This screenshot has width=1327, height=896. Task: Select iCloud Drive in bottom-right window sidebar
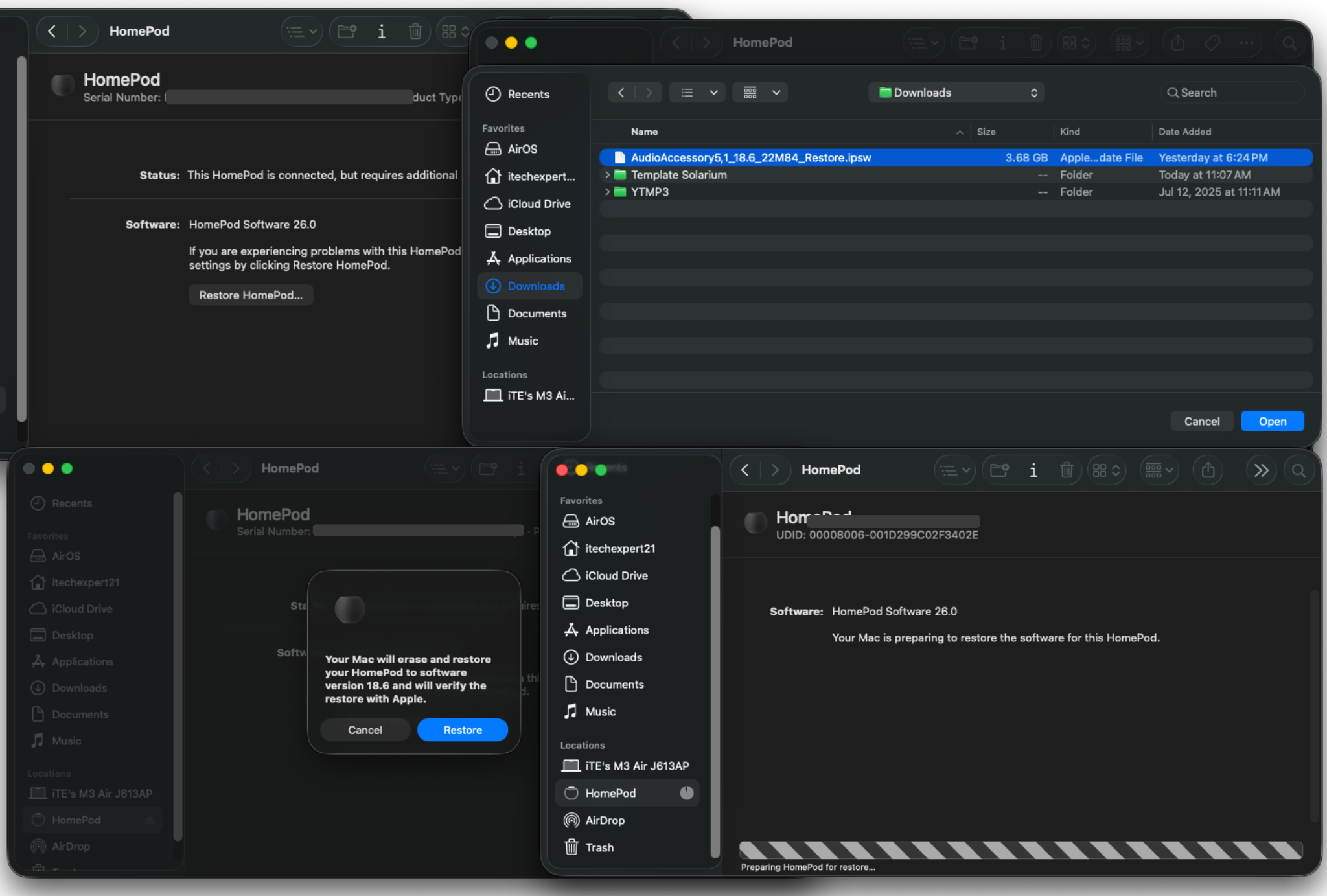(x=627, y=575)
